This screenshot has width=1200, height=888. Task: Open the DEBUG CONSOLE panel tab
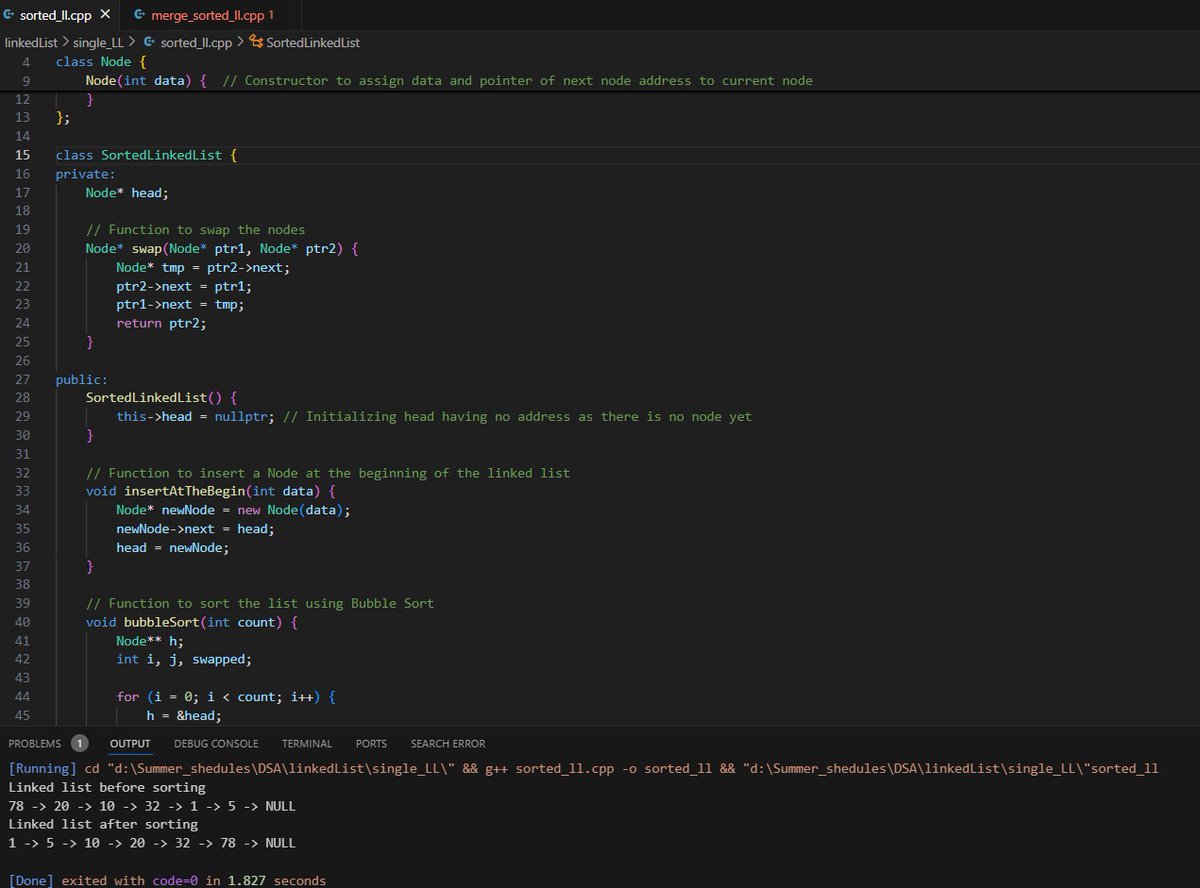pyautogui.click(x=216, y=744)
